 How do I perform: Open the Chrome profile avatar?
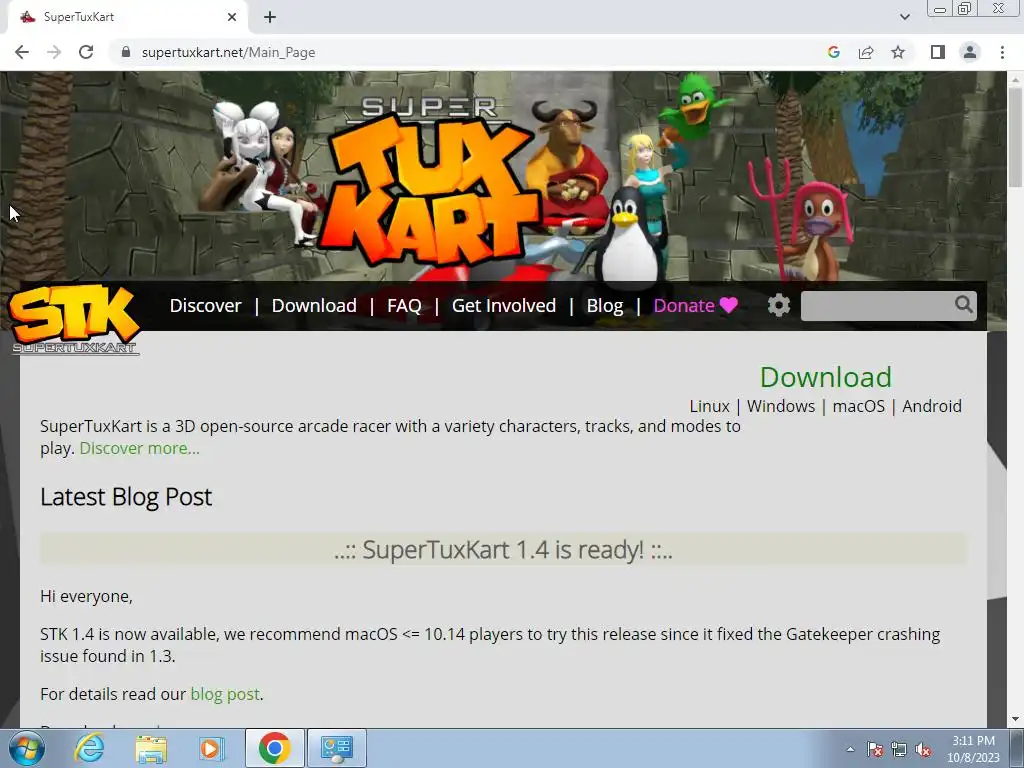970,52
